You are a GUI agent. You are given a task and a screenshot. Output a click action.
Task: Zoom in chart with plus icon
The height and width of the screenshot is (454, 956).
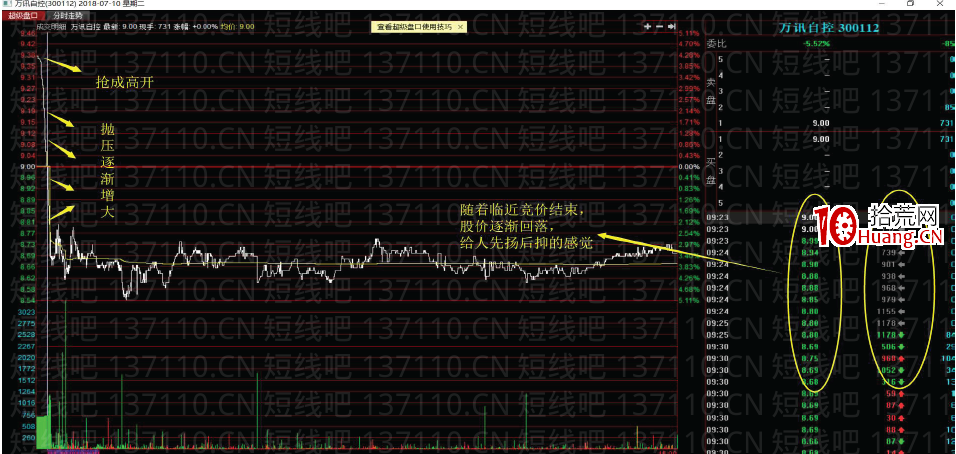click(x=647, y=26)
